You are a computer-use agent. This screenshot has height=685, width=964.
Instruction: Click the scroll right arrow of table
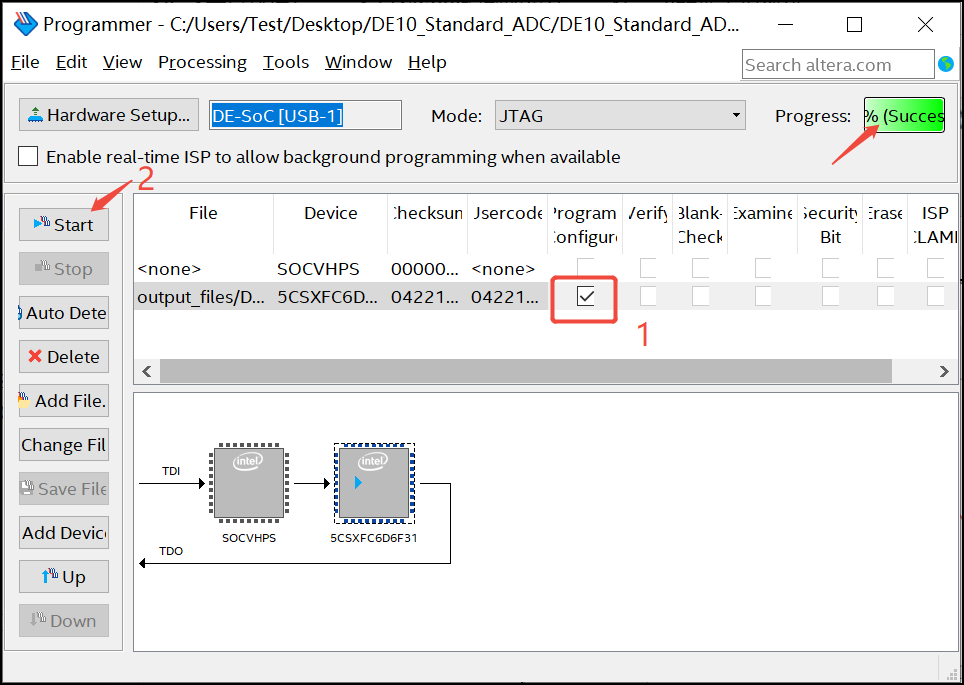pos(944,371)
